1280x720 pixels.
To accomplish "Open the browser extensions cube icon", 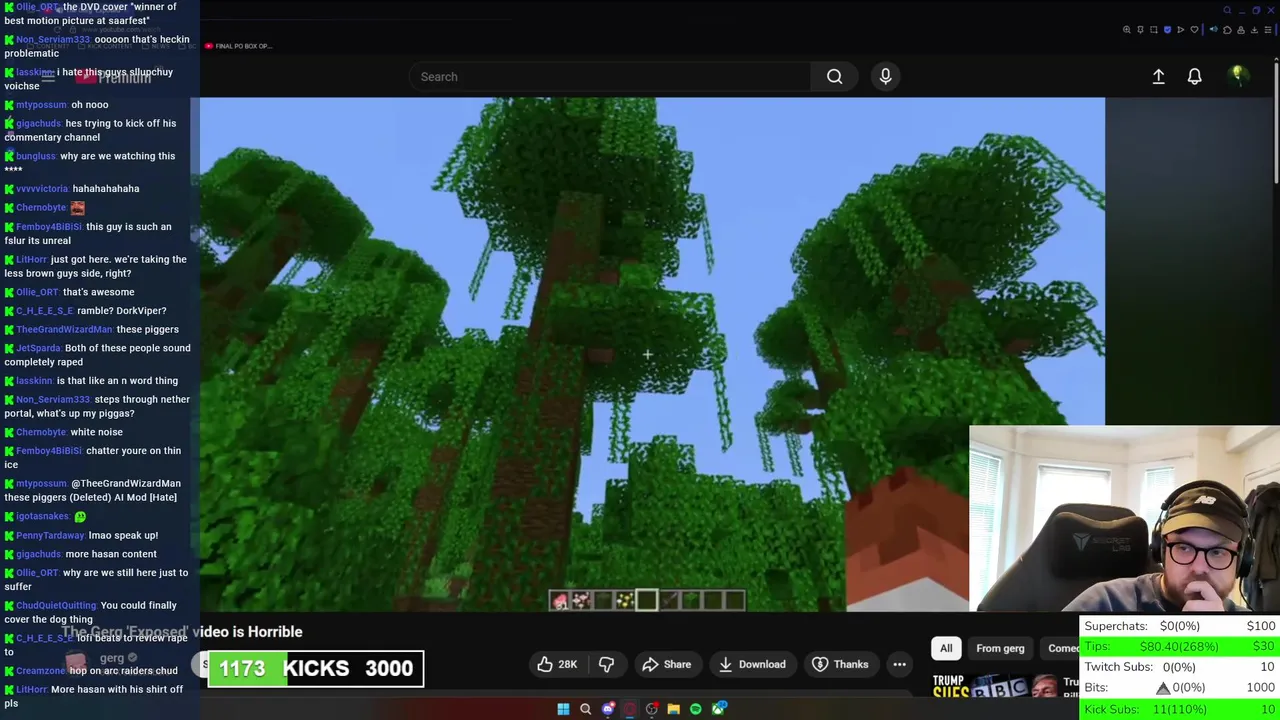I will pyautogui.click(x=1227, y=30).
